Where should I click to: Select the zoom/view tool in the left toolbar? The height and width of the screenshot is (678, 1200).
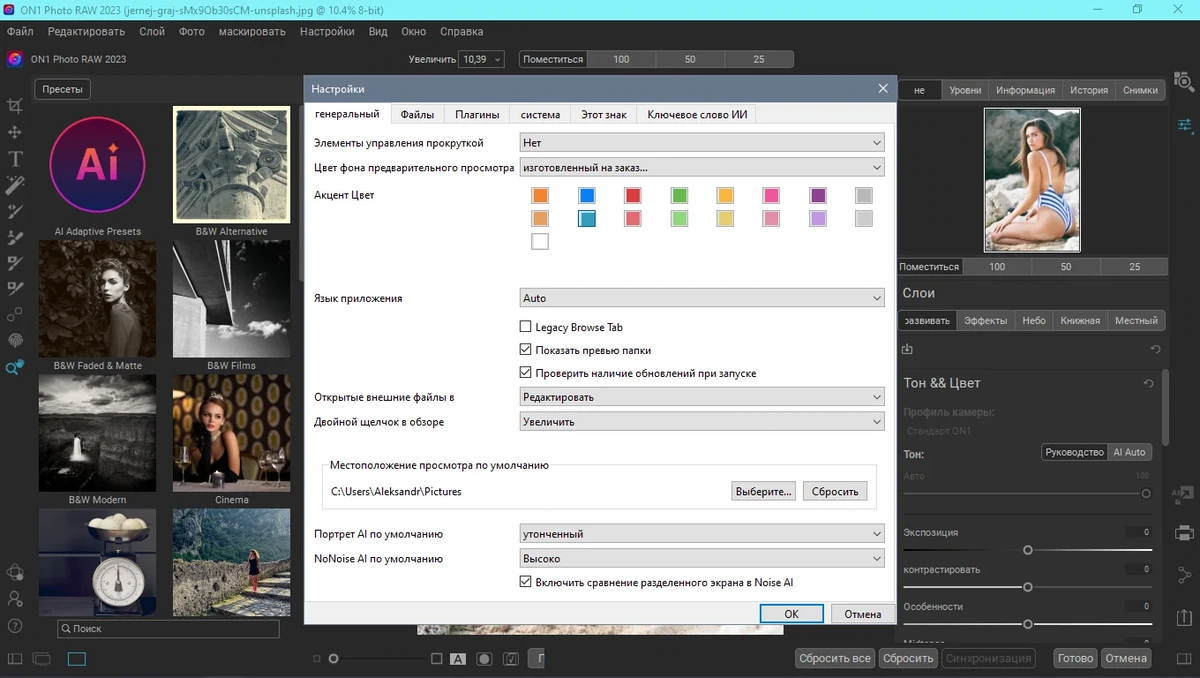pyautogui.click(x=15, y=367)
